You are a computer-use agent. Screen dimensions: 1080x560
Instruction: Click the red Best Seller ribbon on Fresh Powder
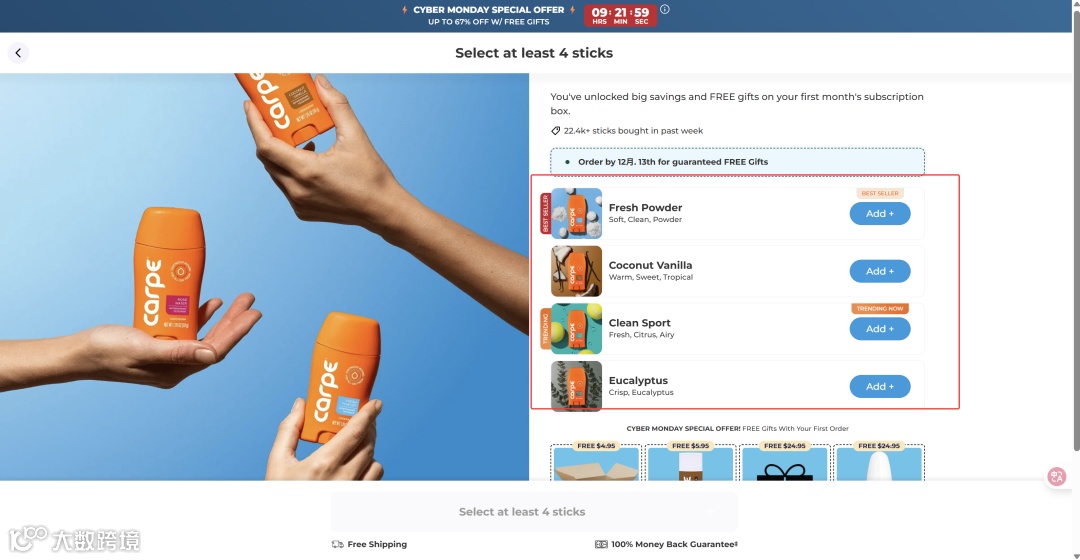tap(546, 214)
